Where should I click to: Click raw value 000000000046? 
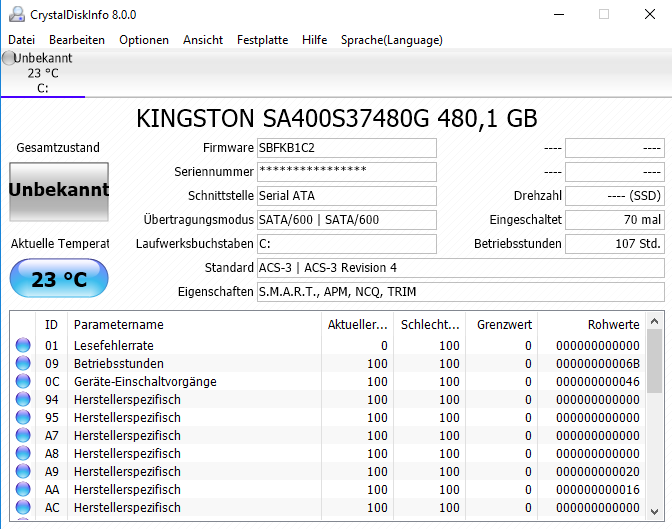(x=598, y=382)
